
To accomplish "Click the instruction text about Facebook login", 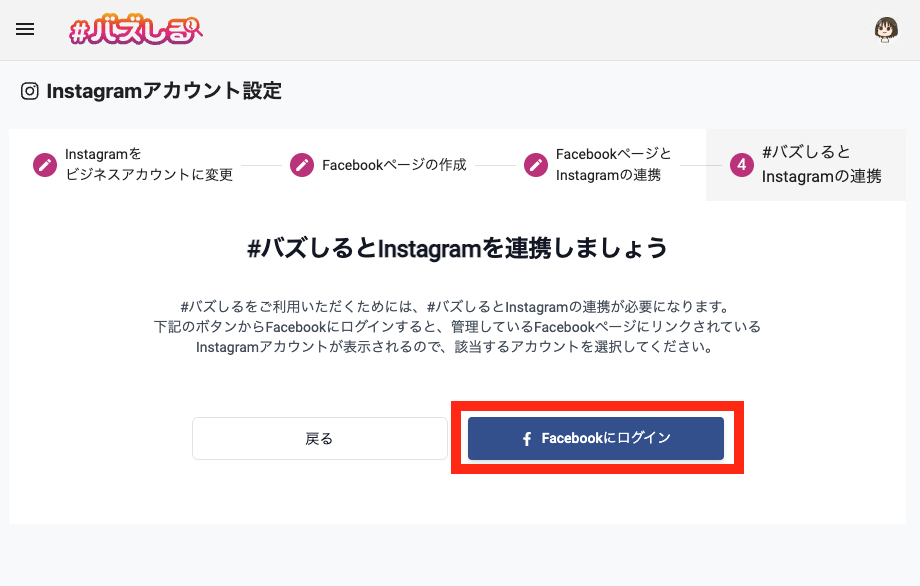I will [x=460, y=325].
